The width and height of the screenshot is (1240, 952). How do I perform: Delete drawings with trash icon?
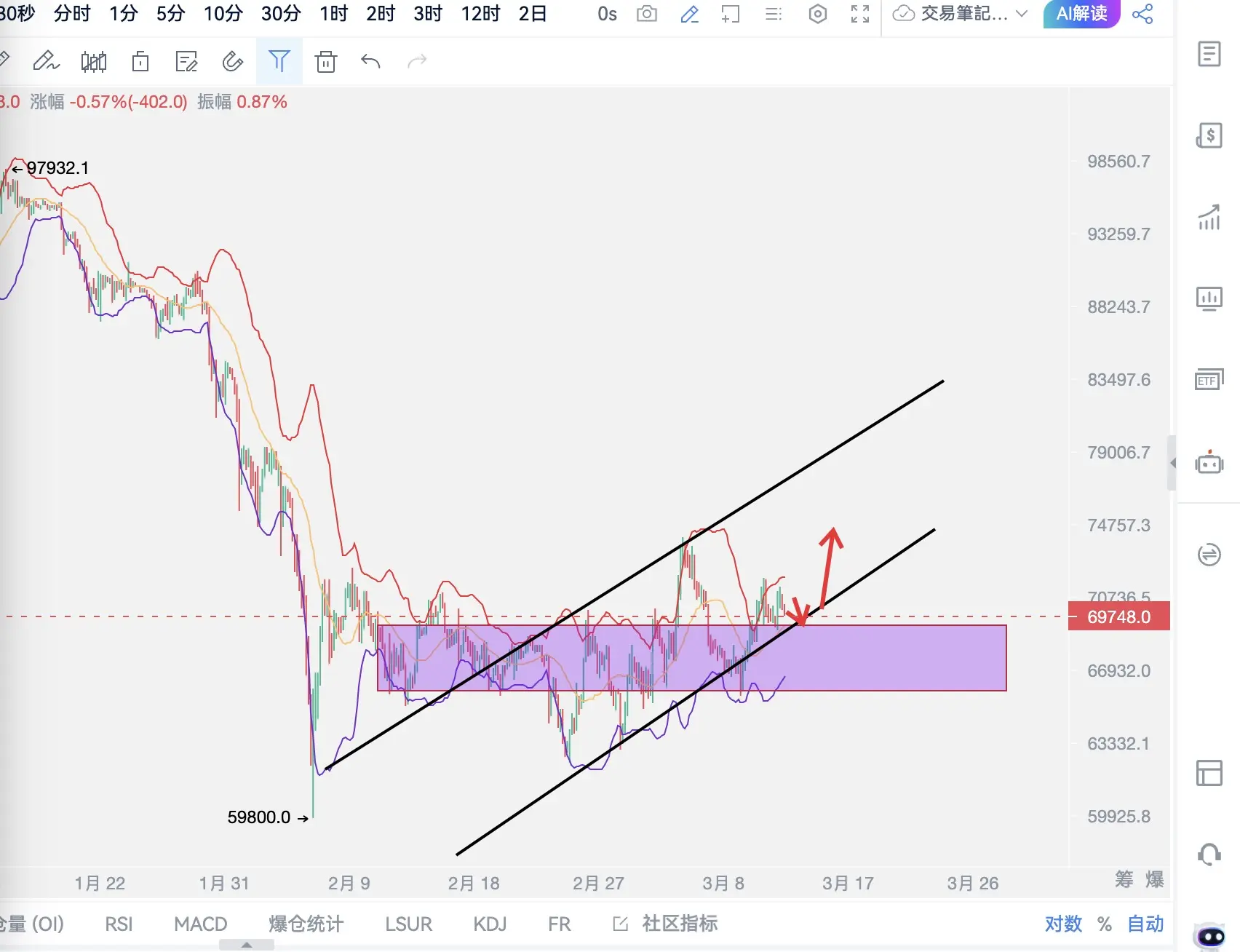point(326,62)
